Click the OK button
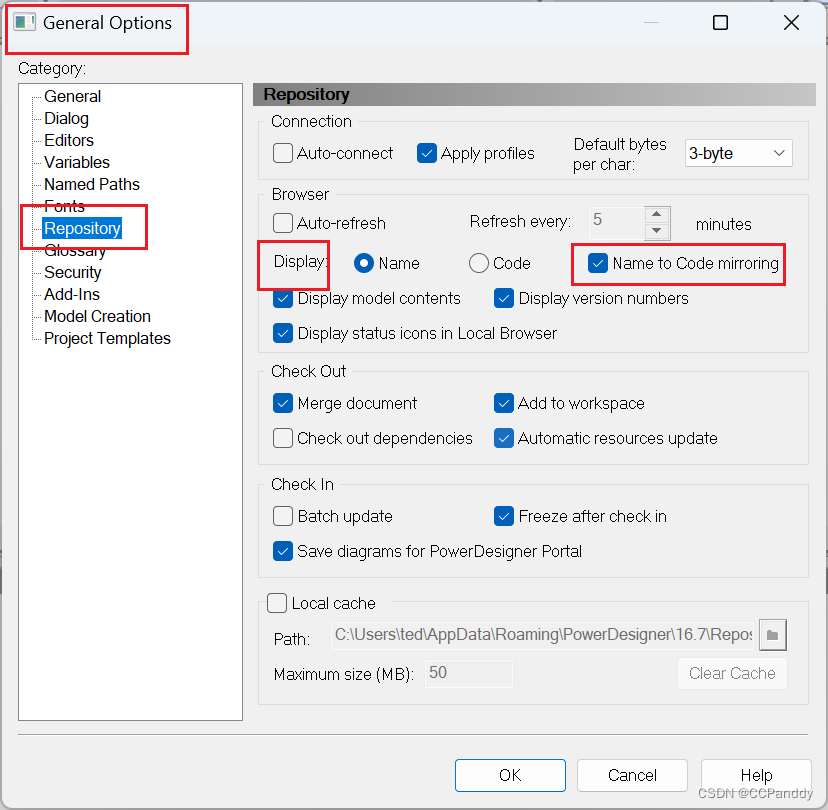Image resolution: width=828 pixels, height=810 pixels. [x=510, y=775]
